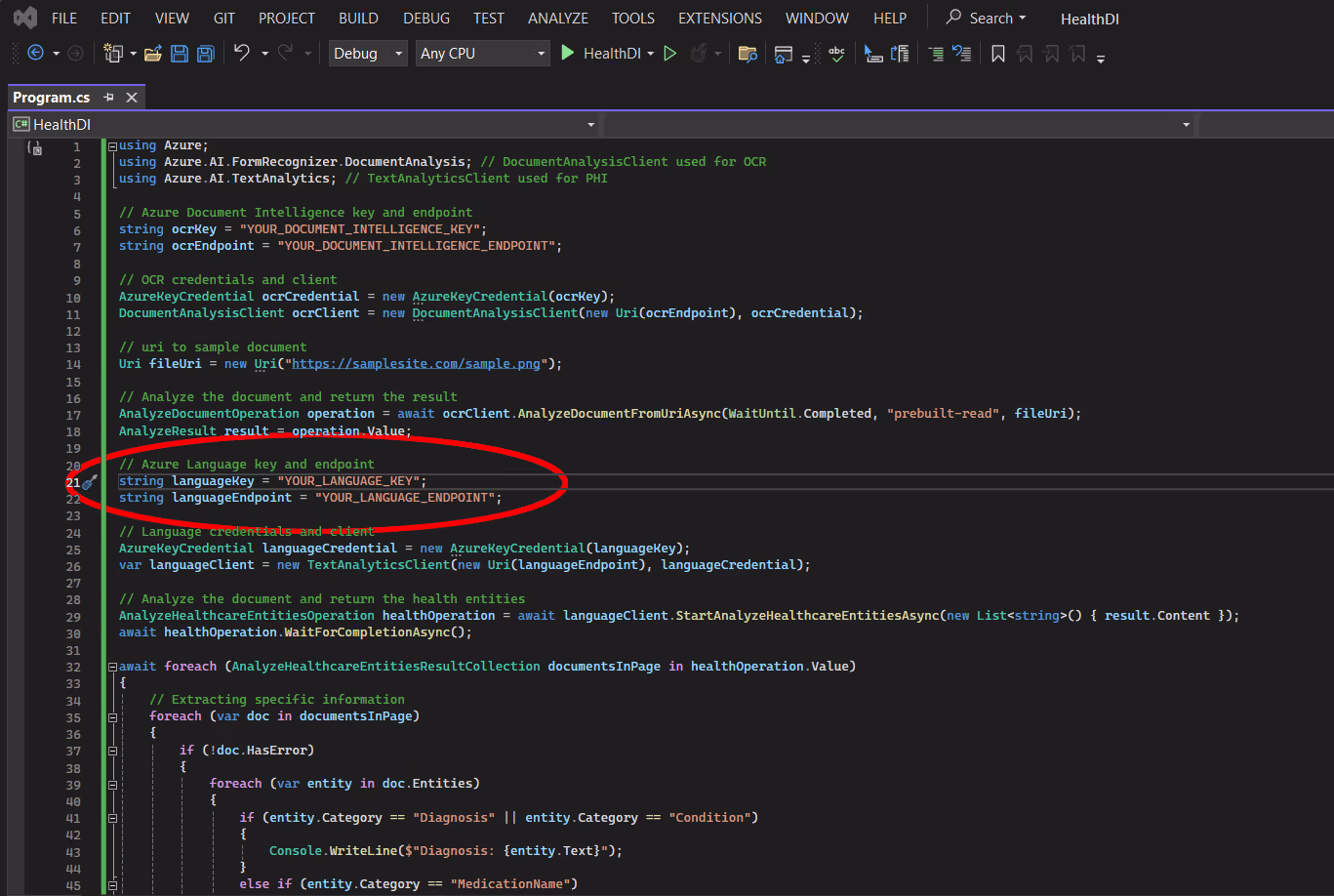
Task: Open the FILE menu
Action: (64, 18)
